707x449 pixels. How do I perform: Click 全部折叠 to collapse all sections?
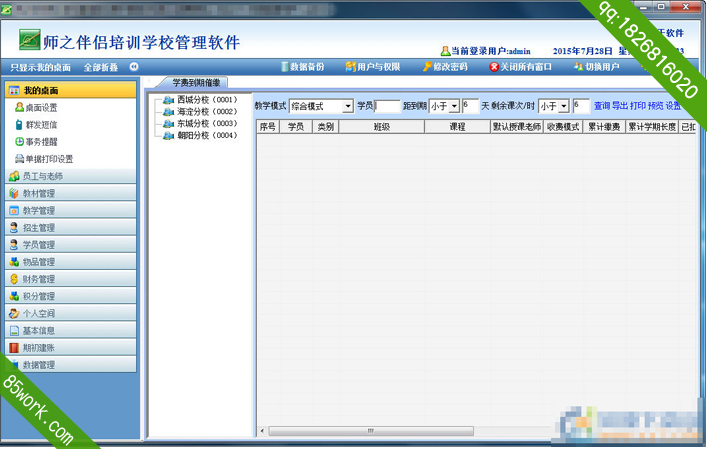pos(101,68)
